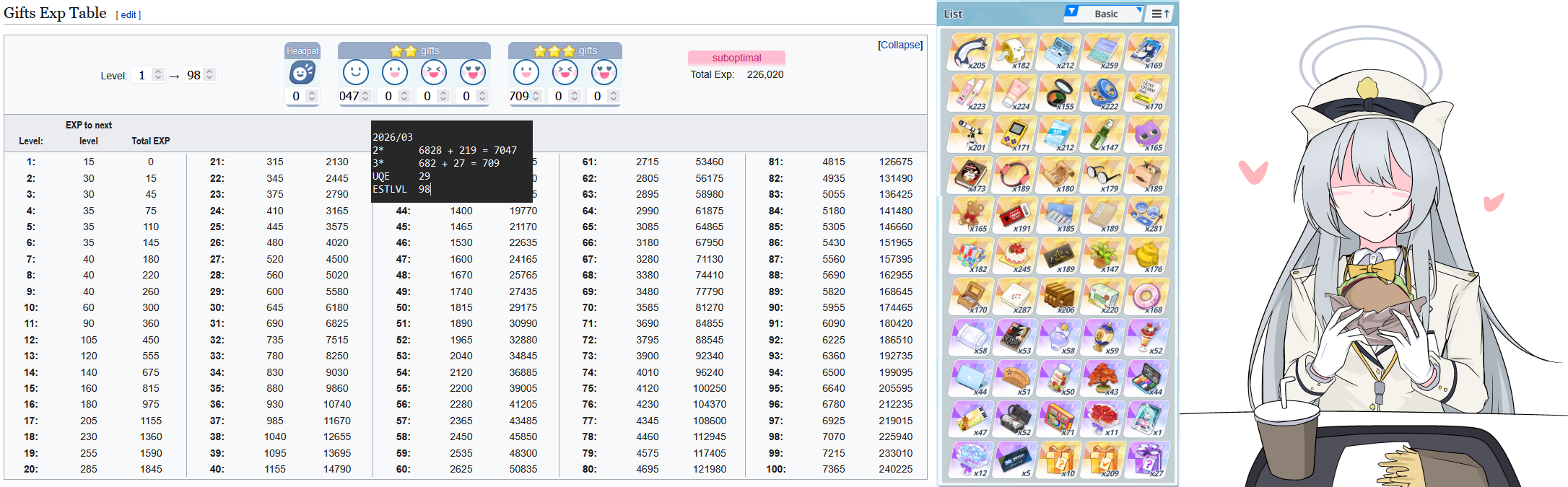Select the VIP card gift x189
This screenshot has width=1568, height=487.
[1060, 256]
